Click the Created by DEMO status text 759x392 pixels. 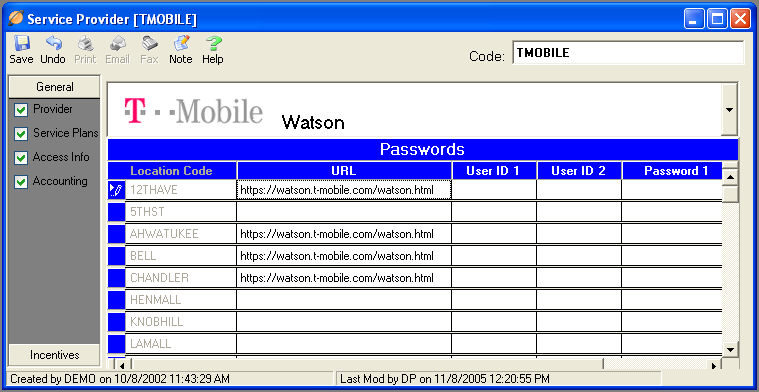pos(120,378)
